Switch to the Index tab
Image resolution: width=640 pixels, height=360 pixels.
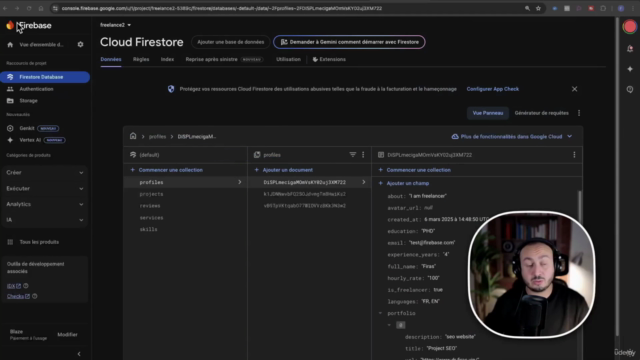pos(167,60)
